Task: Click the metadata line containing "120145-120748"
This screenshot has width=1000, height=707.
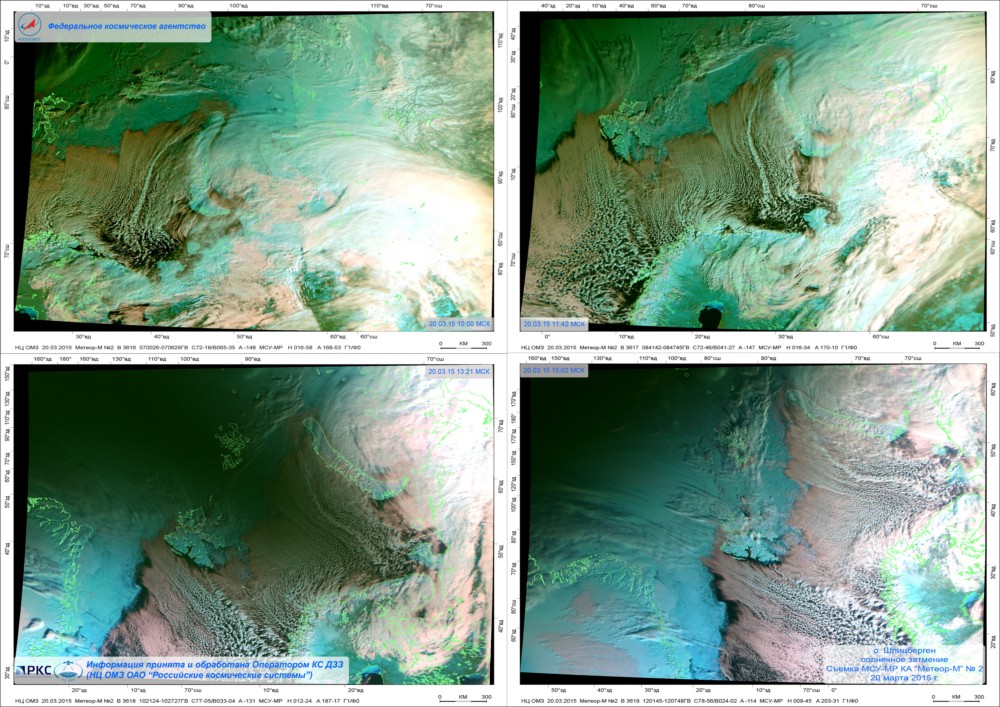Action: [689, 701]
